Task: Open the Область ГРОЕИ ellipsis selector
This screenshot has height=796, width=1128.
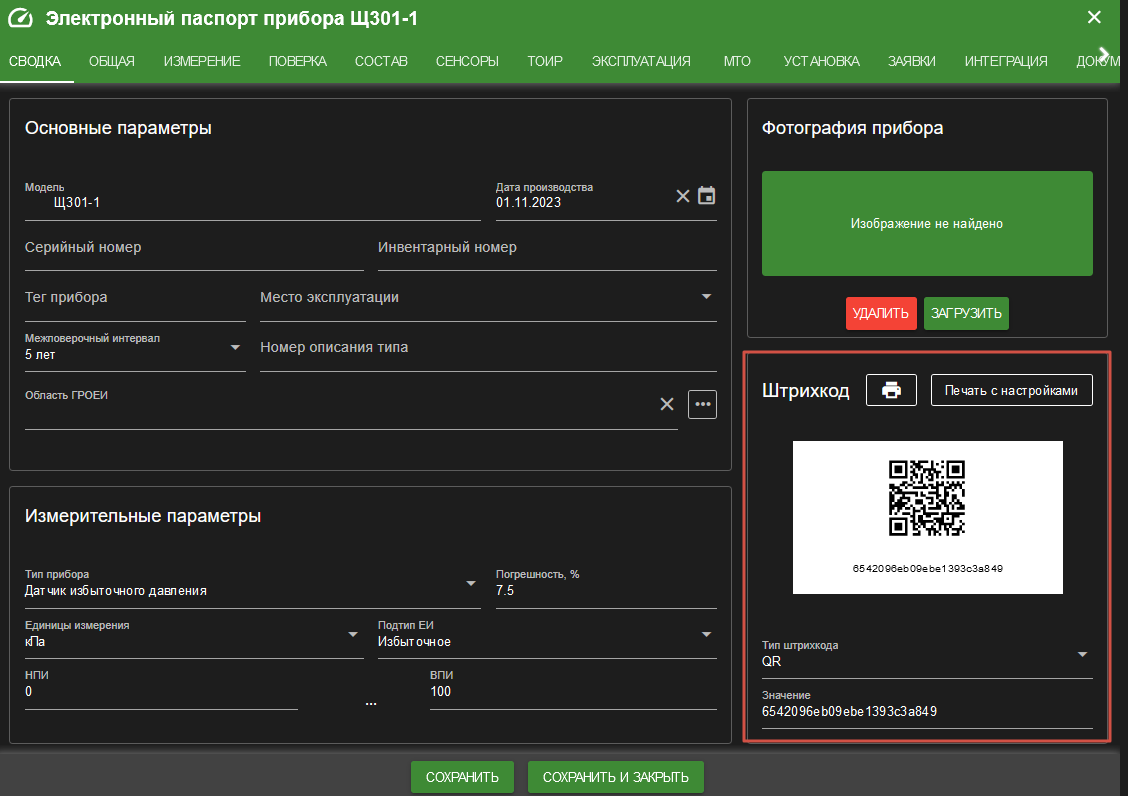Action: (702, 404)
